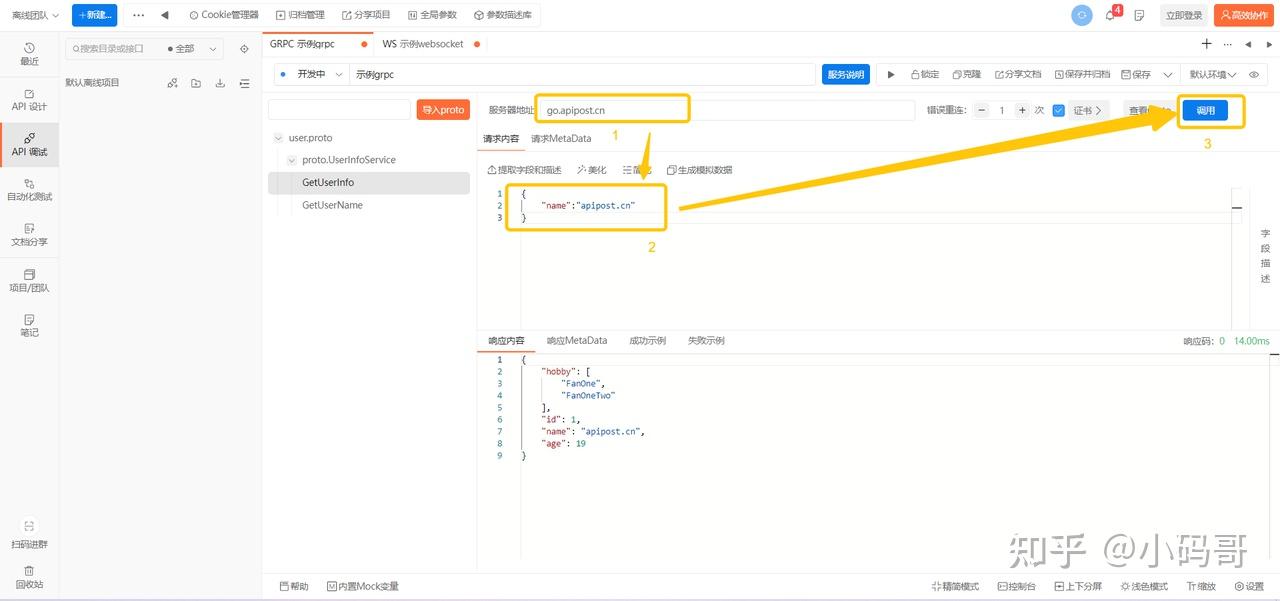Open the notes icon in top bar

tap(1139, 15)
